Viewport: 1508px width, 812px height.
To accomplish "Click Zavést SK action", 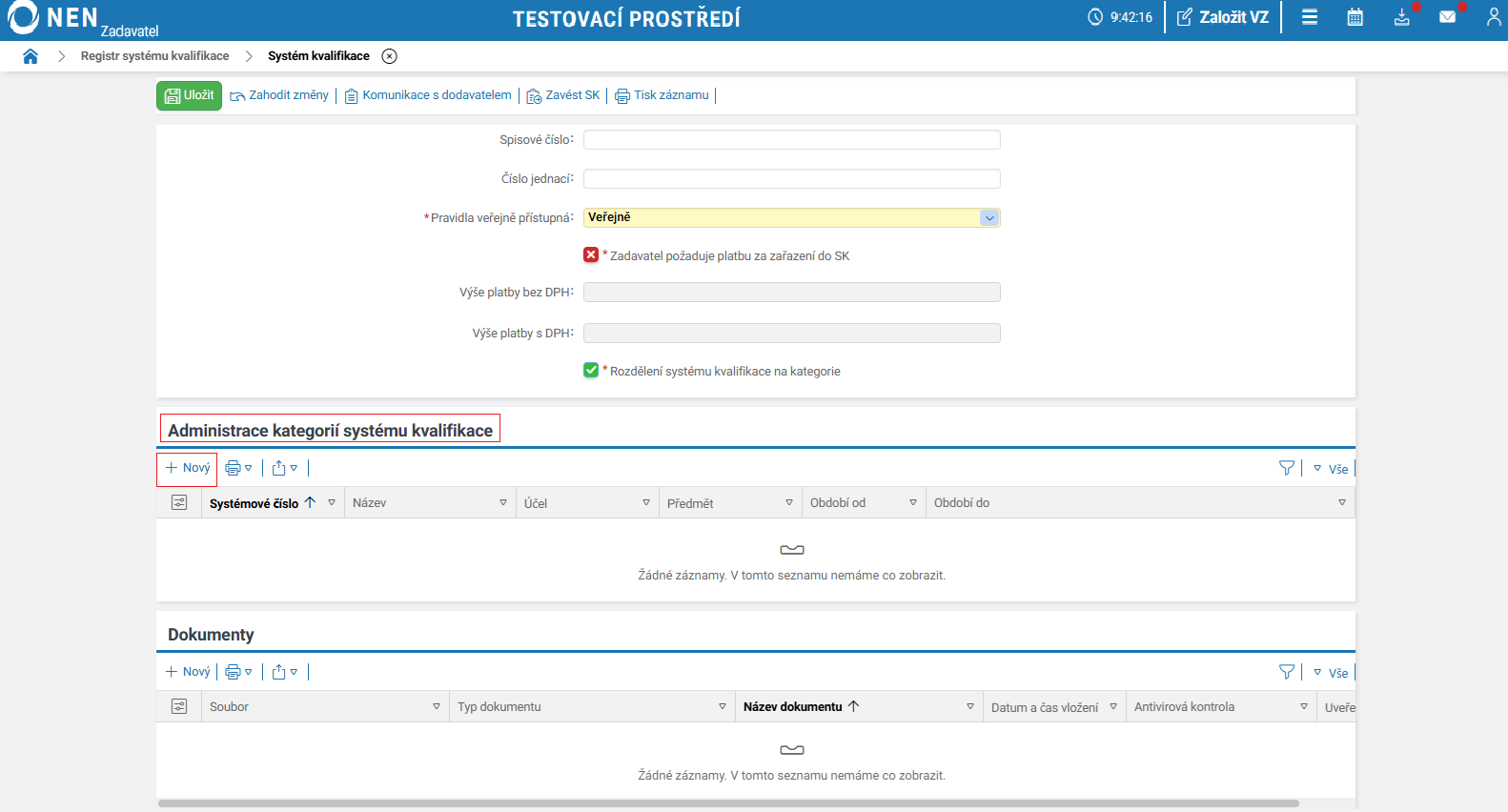I will [563, 95].
